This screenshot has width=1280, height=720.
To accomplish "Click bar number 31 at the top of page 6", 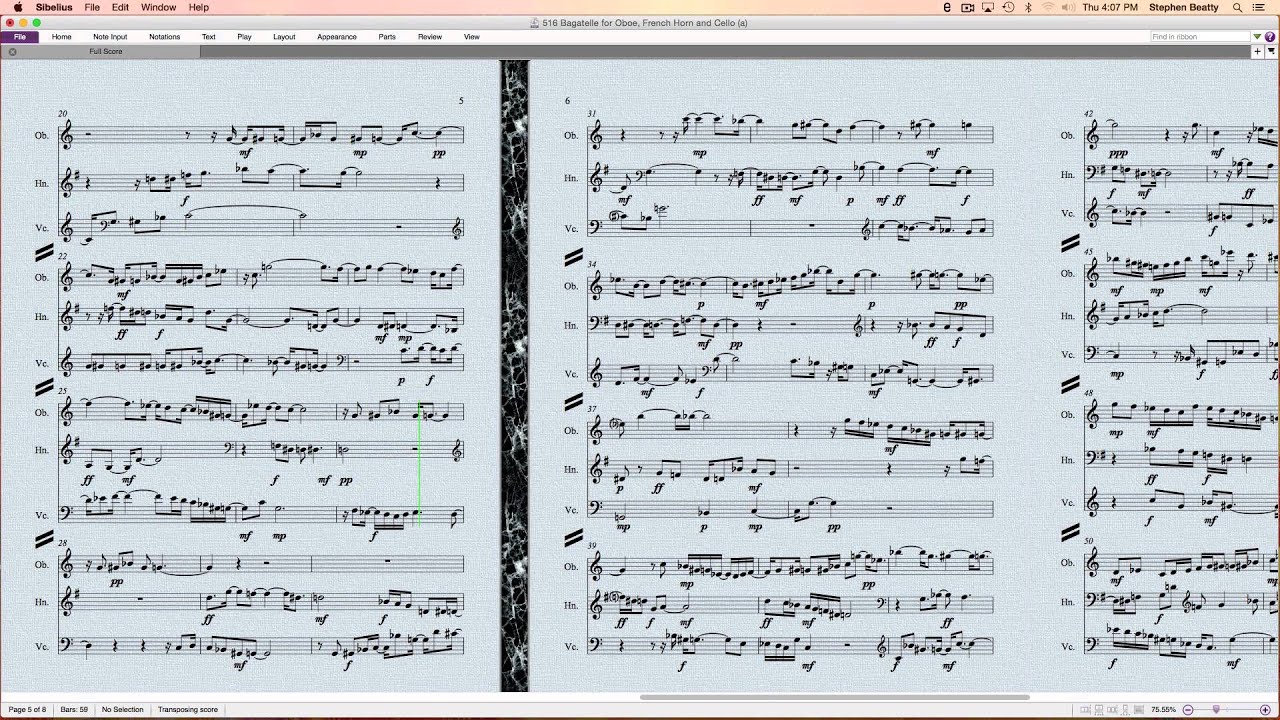I will pyautogui.click(x=592, y=114).
